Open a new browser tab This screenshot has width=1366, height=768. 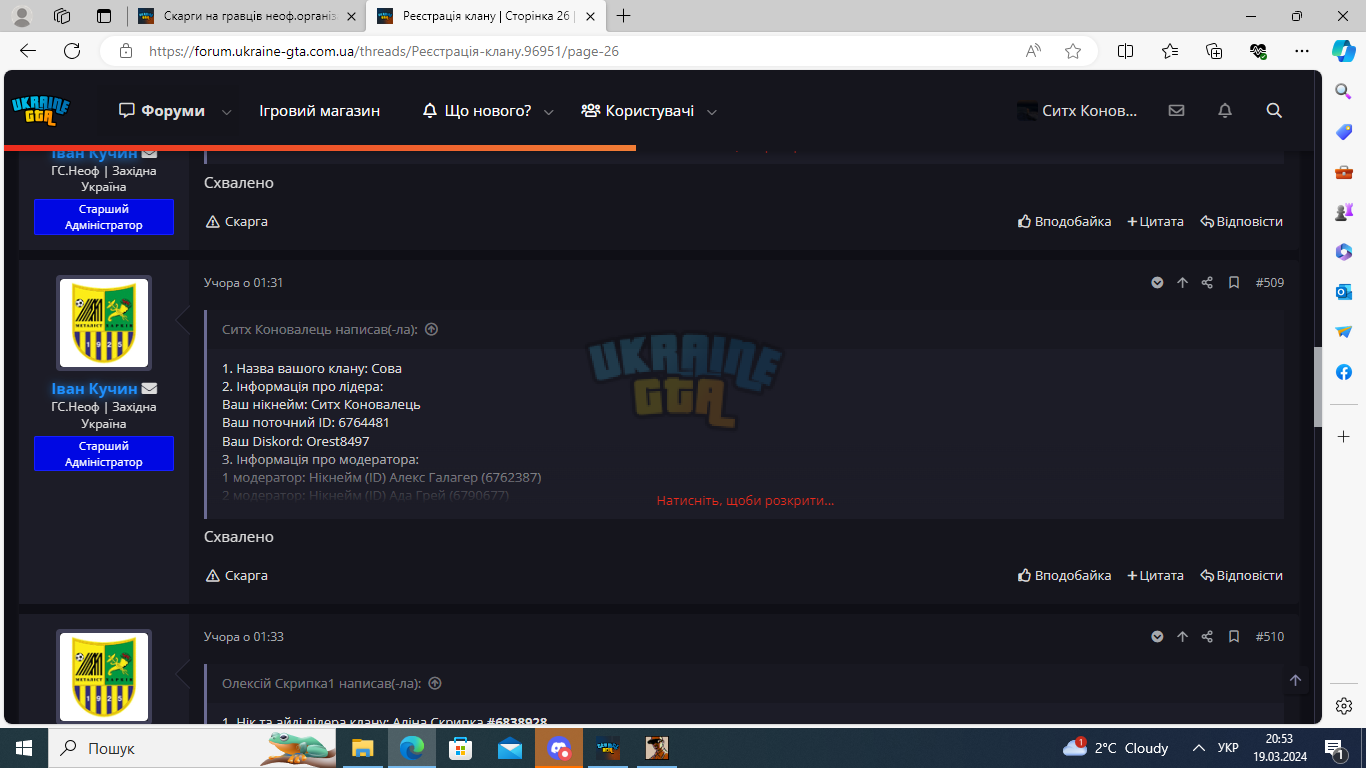tap(624, 16)
